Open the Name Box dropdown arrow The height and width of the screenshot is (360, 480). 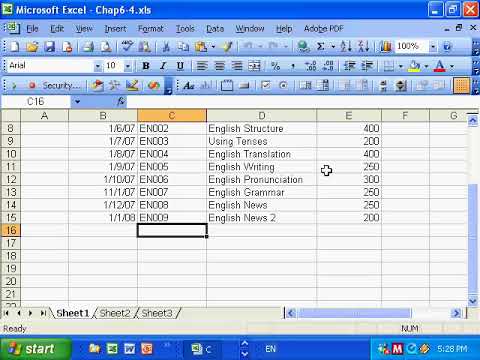click(x=77, y=101)
